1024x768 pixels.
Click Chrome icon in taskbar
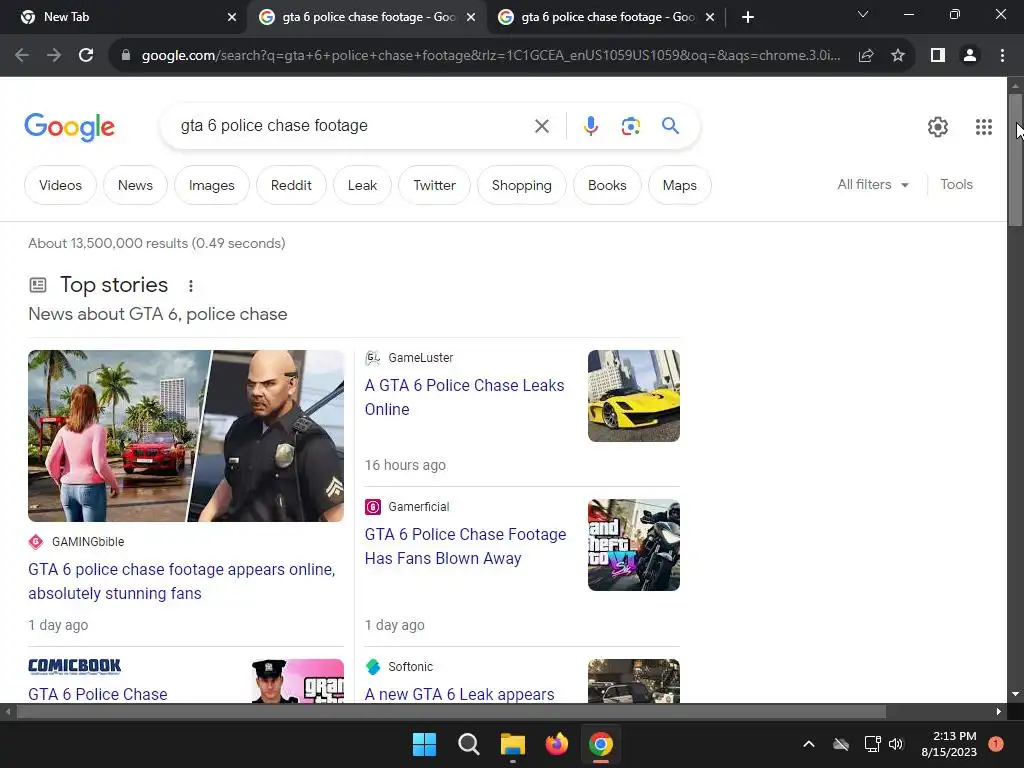click(x=601, y=744)
